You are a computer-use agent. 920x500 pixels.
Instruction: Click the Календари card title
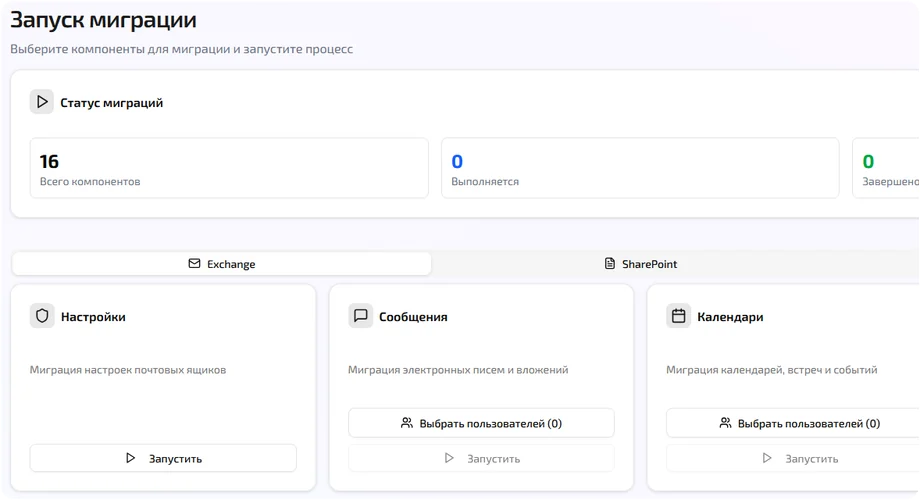[730, 317]
